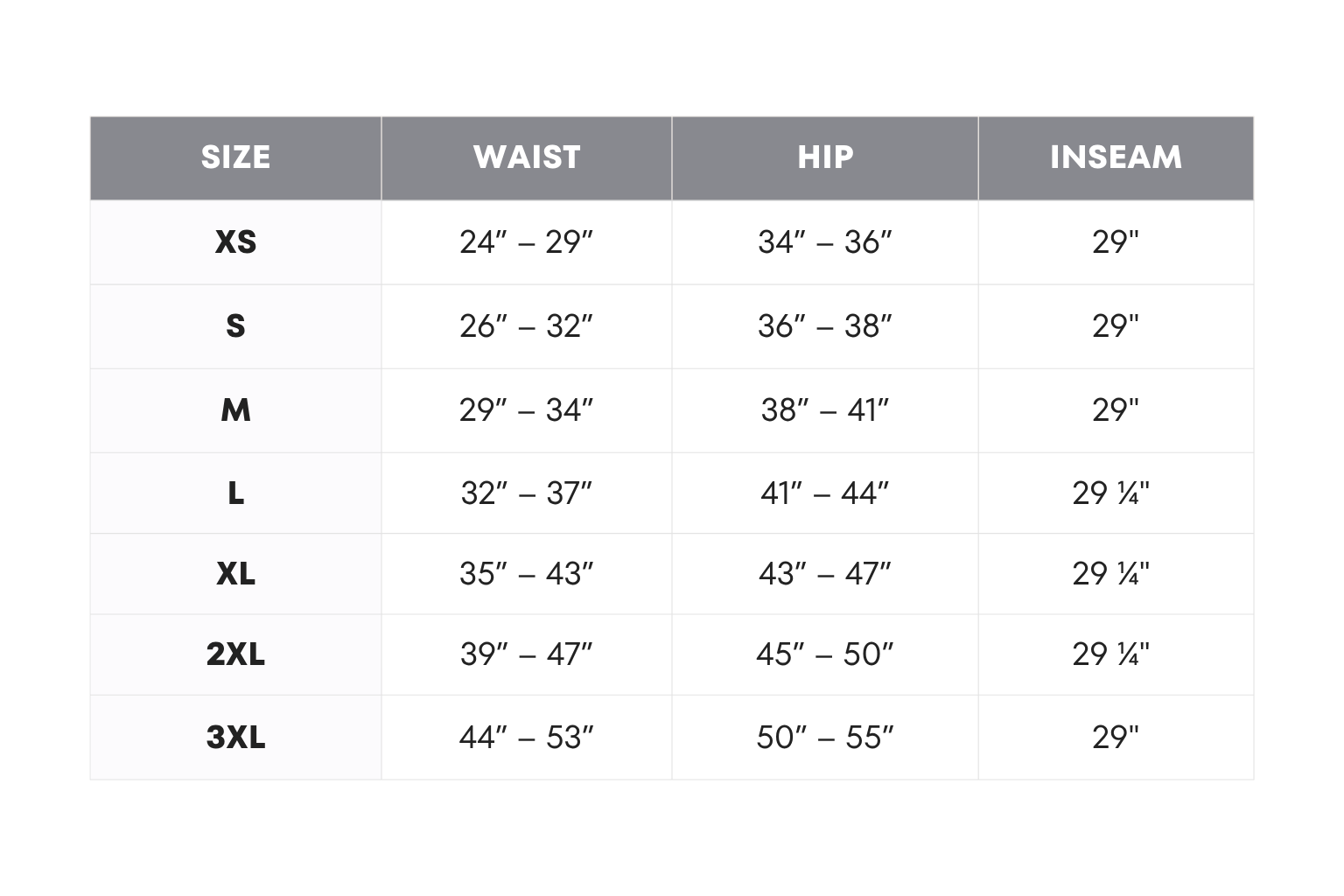1344x896 pixels.
Task: Click the 3XL waist measurement 44″ – 53″
Action: 527,738
